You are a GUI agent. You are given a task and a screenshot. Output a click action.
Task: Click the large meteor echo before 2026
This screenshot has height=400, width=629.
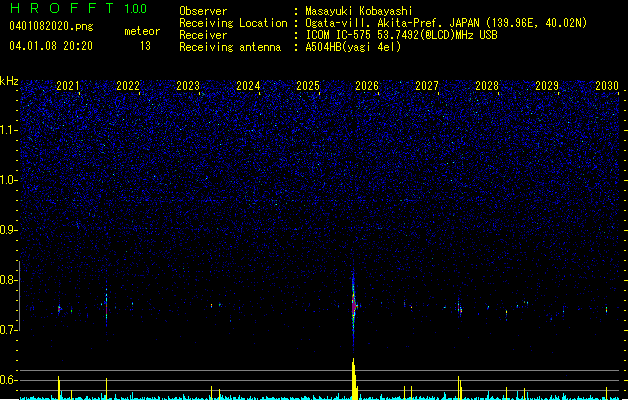click(x=353, y=307)
